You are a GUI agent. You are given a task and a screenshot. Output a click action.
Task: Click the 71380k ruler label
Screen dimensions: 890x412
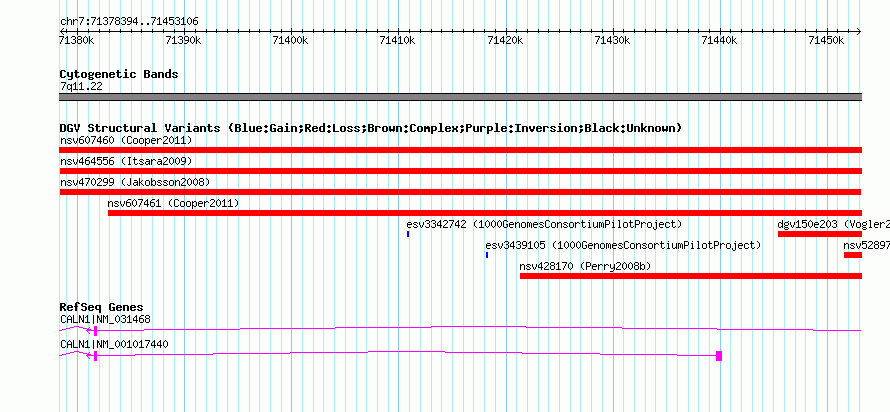[x=77, y=40]
